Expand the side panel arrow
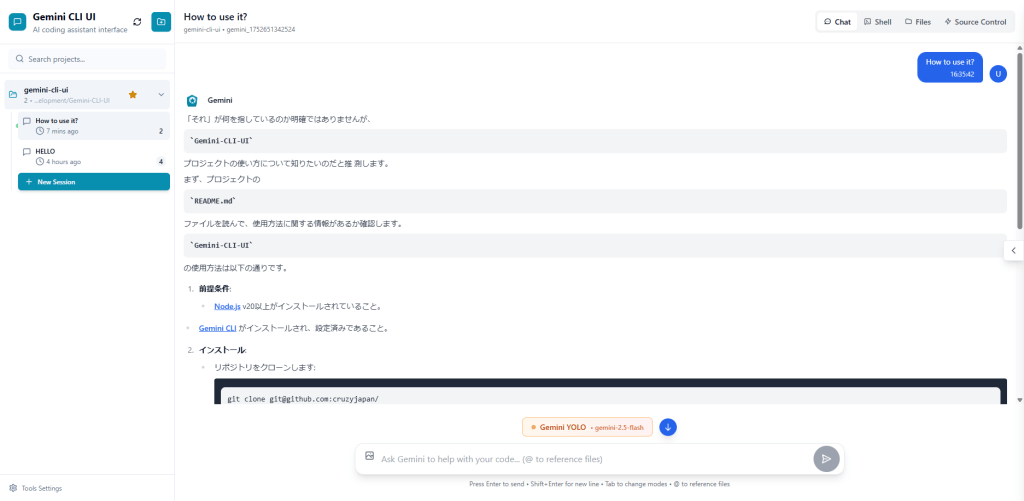The width and height of the screenshot is (1024, 501). pos(1014,250)
